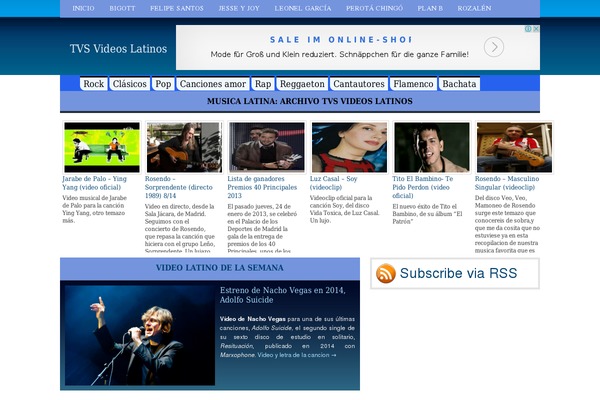Open PEROTÁ CHINGÓ from the top navigation

tap(374, 8)
